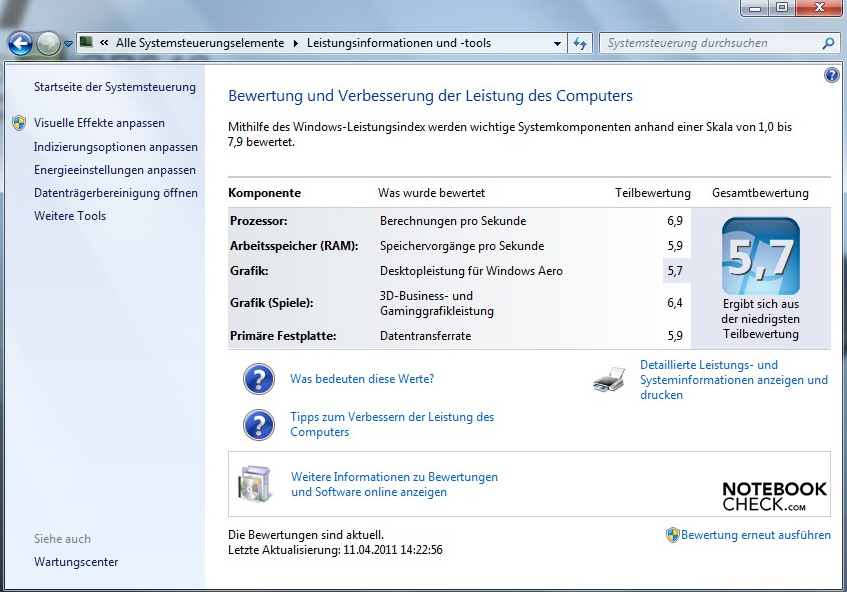Click Desktopleistung für Windows Aero text
The image size is (847, 592).
click(x=472, y=271)
